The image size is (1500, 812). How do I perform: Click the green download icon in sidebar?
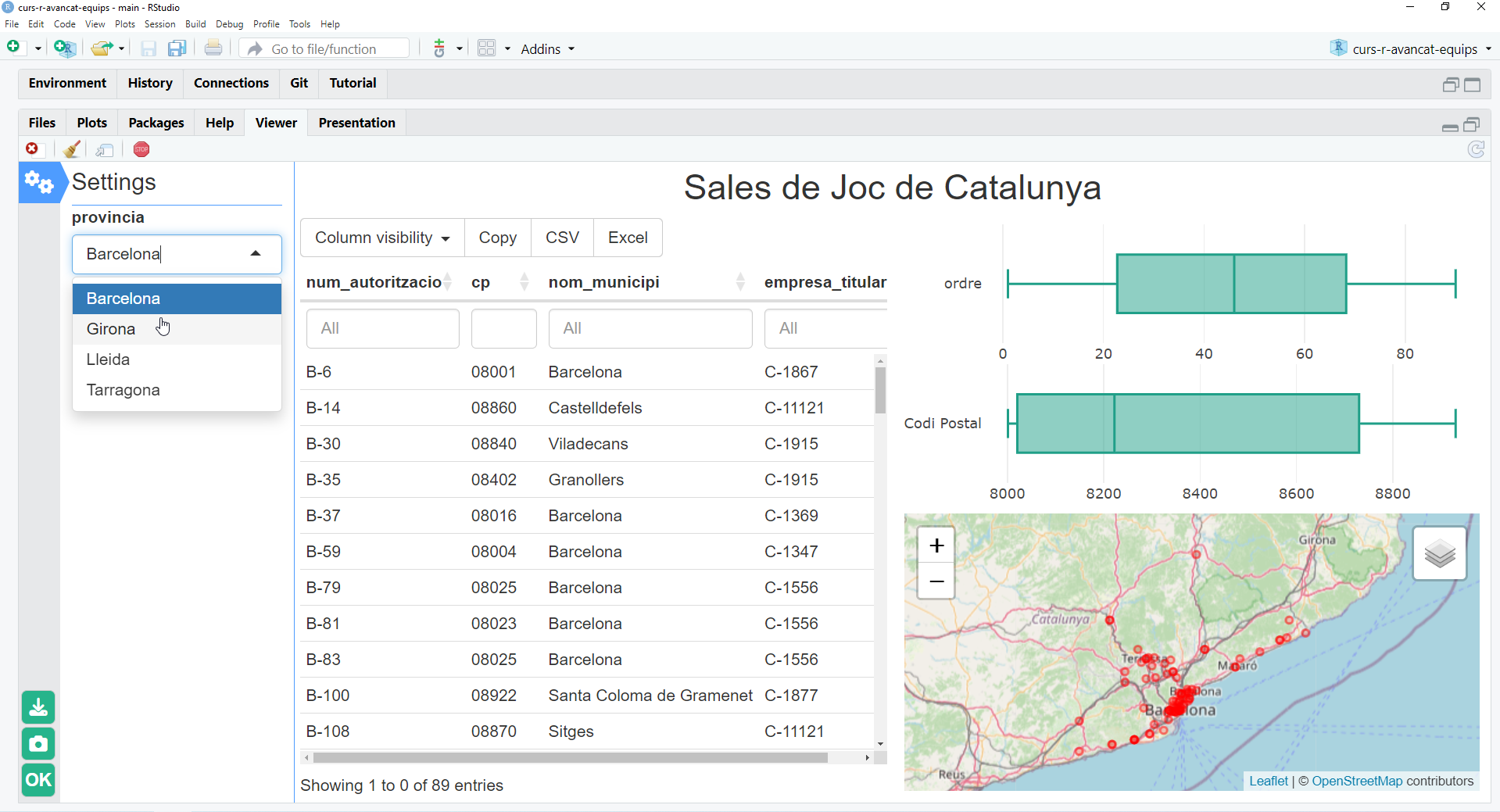(x=38, y=707)
